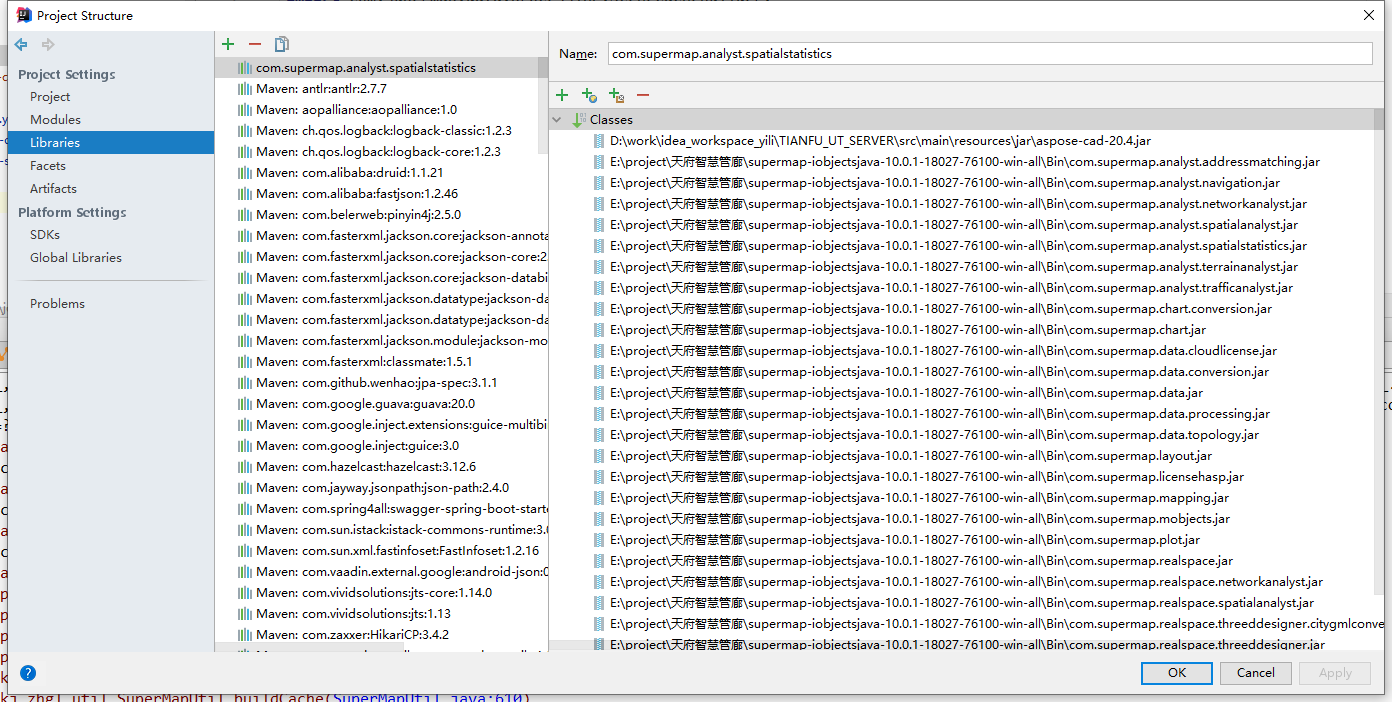Image resolution: width=1392 pixels, height=702 pixels.
Task: Select Maven: ch.qos.logback:logback-classic:1.2.3
Action: click(x=382, y=131)
